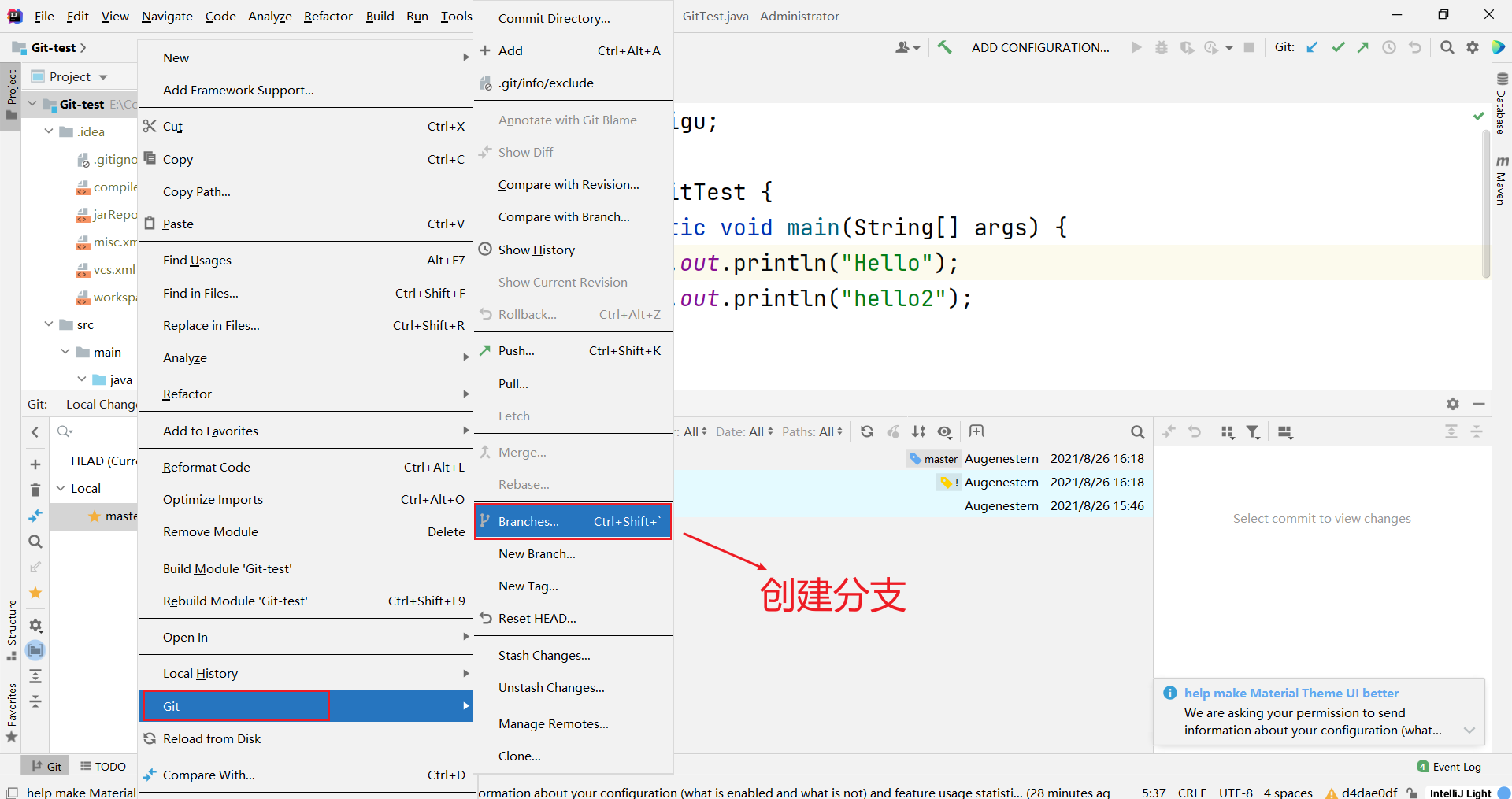Collapse the Local branches node
Screen dimensions: 1512x799
(61, 488)
